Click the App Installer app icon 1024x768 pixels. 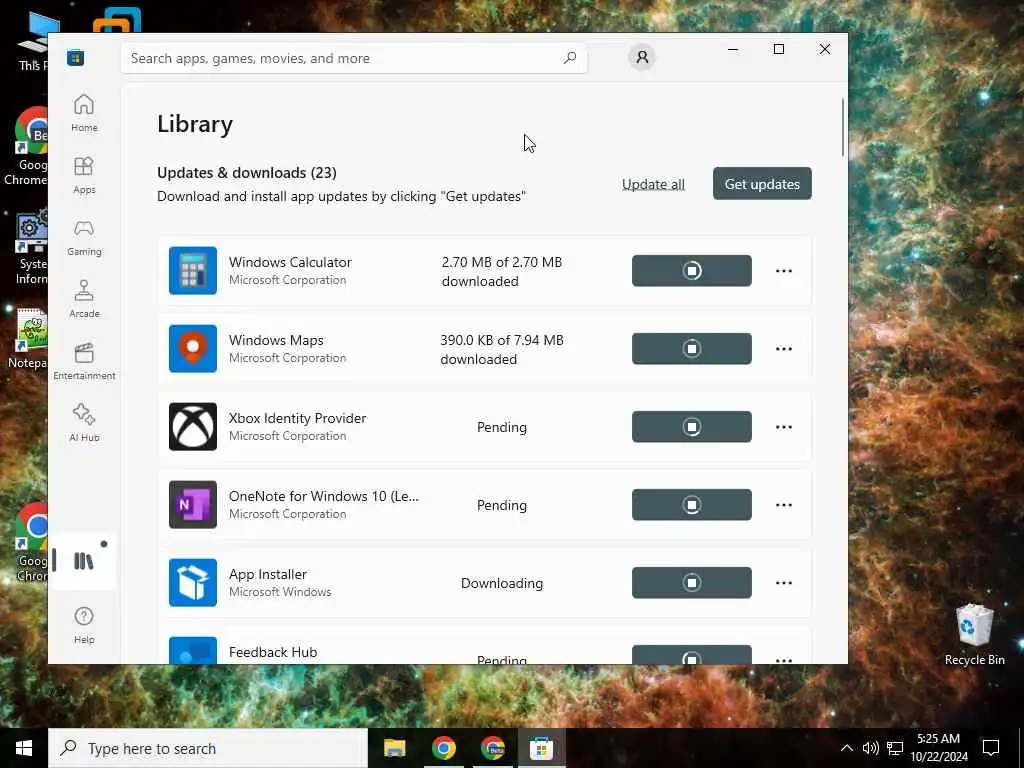193,583
